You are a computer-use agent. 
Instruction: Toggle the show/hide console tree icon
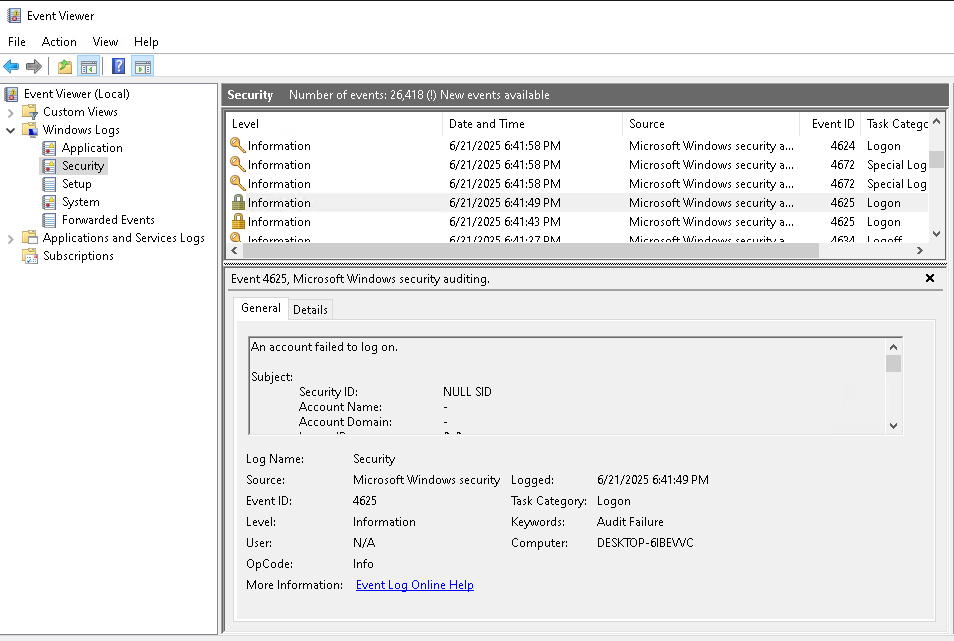(x=89, y=66)
